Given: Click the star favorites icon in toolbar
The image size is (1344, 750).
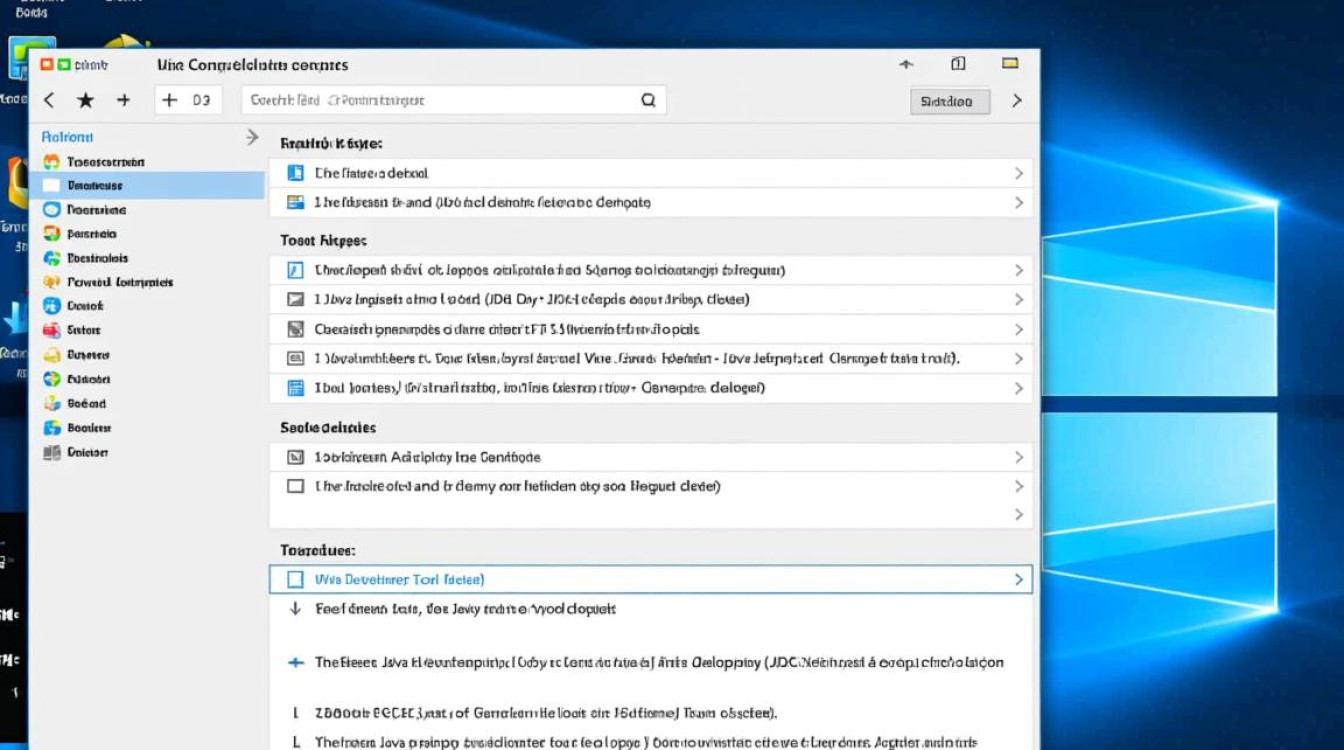Looking at the screenshot, I should pyautogui.click(x=86, y=100).
